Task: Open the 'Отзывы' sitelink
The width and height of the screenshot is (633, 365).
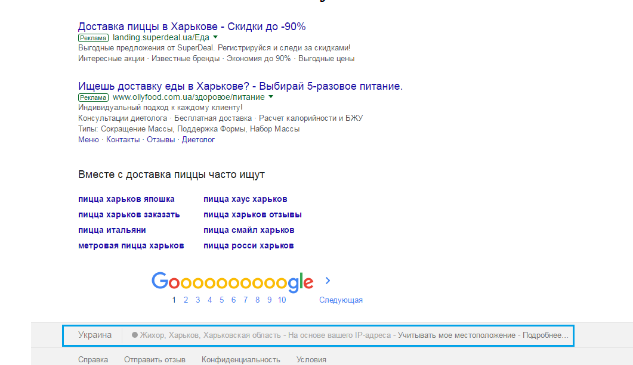Action: tap(161, 140)
